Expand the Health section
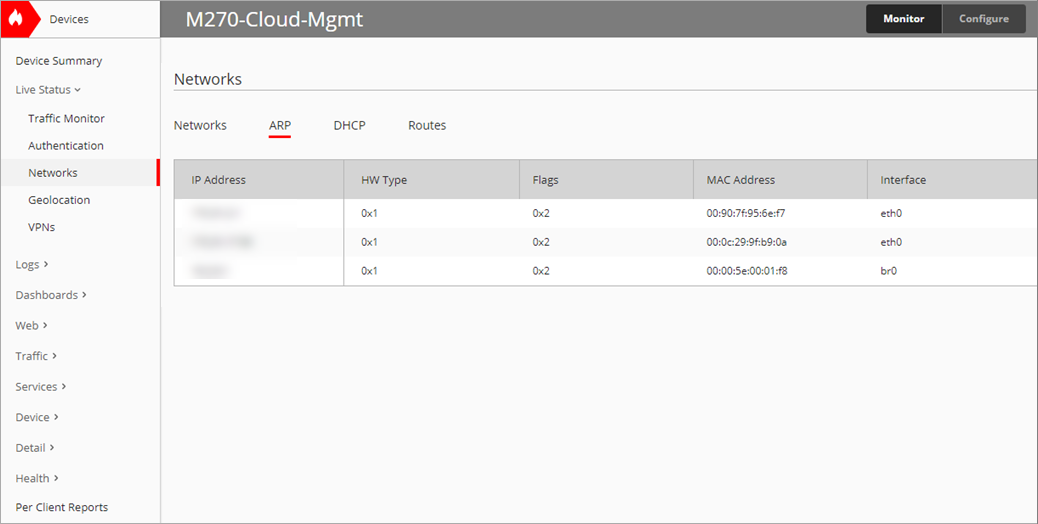The width and height of the screenshot is (1038, 524). tap(37, 478)
